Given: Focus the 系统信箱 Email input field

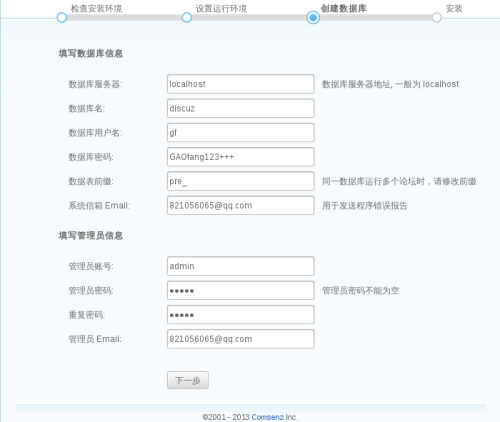Looking at the screenshot, I should tap(240, 206).
